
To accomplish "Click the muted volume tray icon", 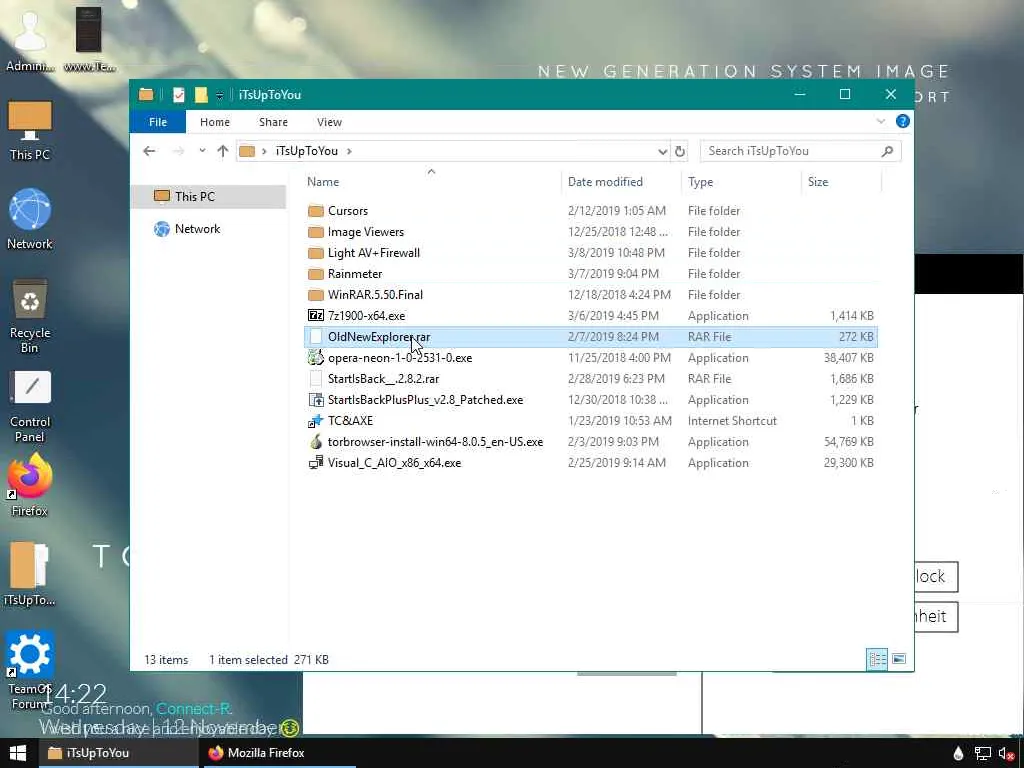I will (1006, 754).
